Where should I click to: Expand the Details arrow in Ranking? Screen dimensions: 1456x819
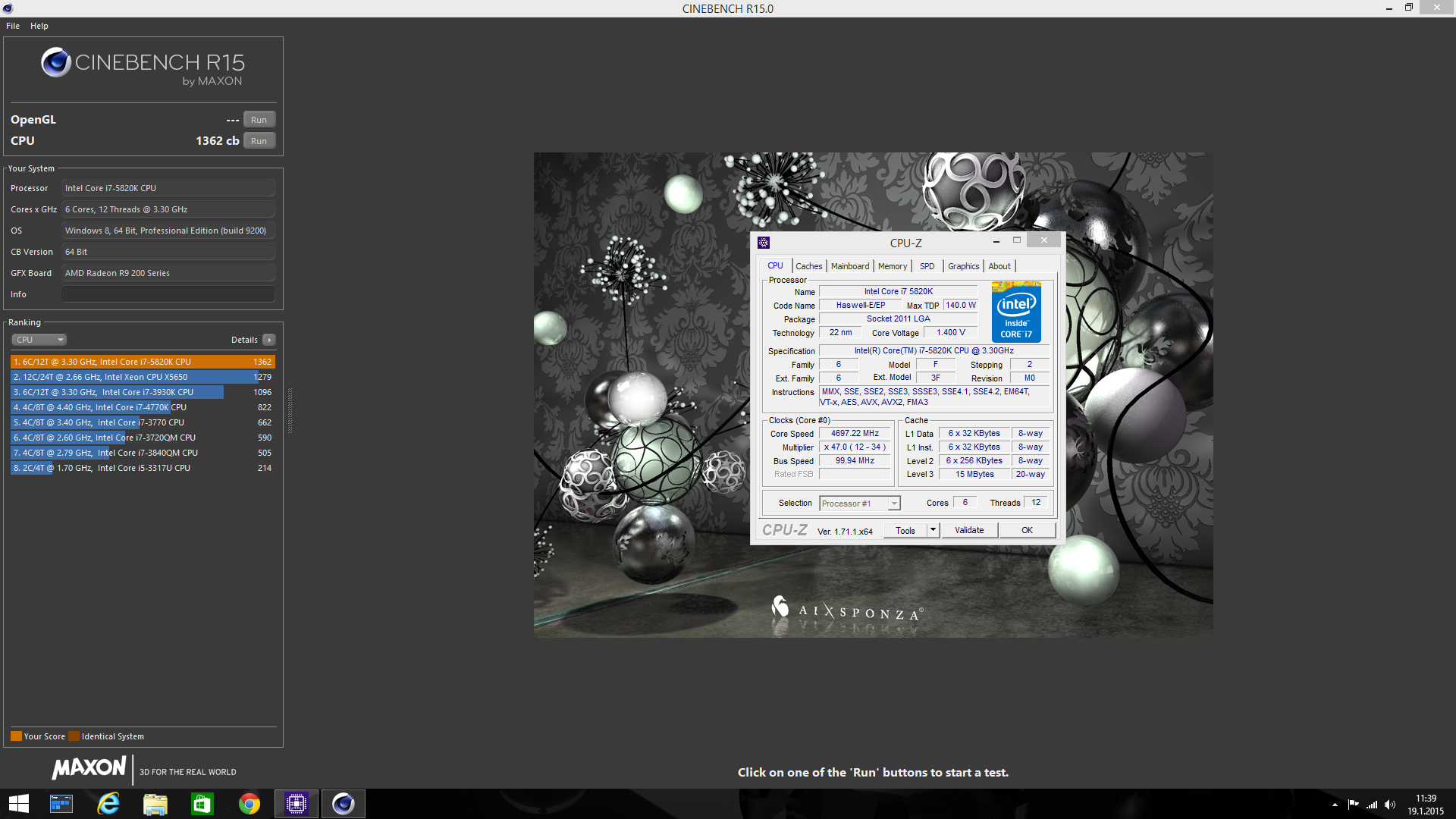tap(269, 340)
